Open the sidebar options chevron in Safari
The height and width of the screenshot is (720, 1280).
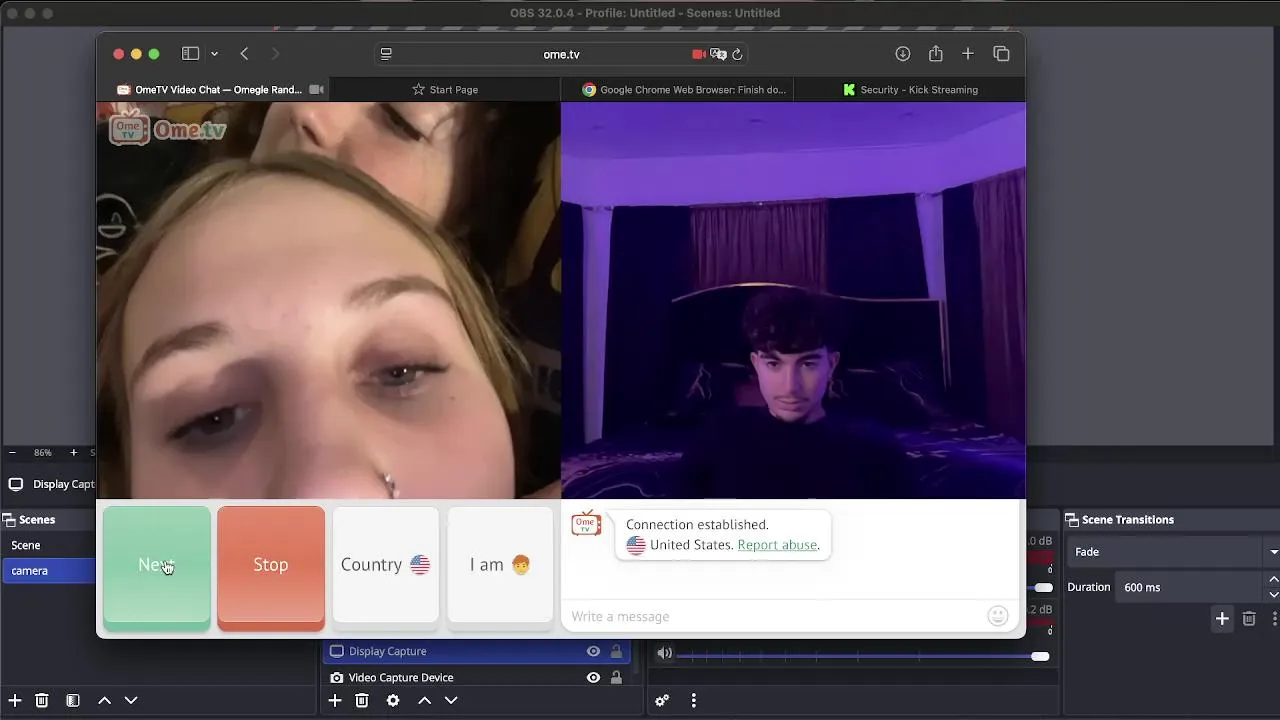click(x=214, y=54)
